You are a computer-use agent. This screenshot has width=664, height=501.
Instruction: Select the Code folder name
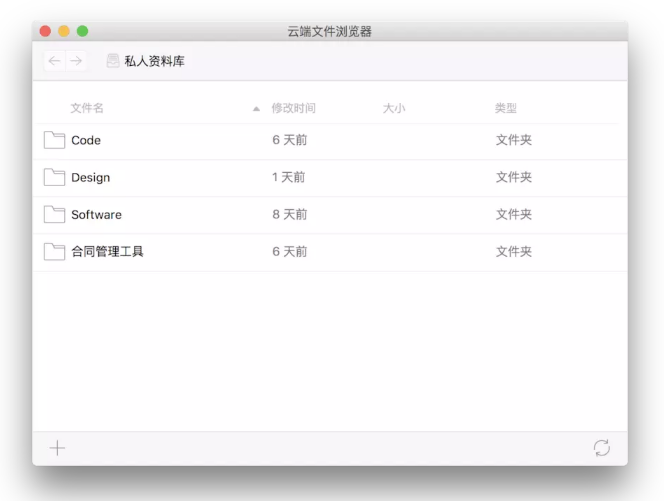click(86, 140)
